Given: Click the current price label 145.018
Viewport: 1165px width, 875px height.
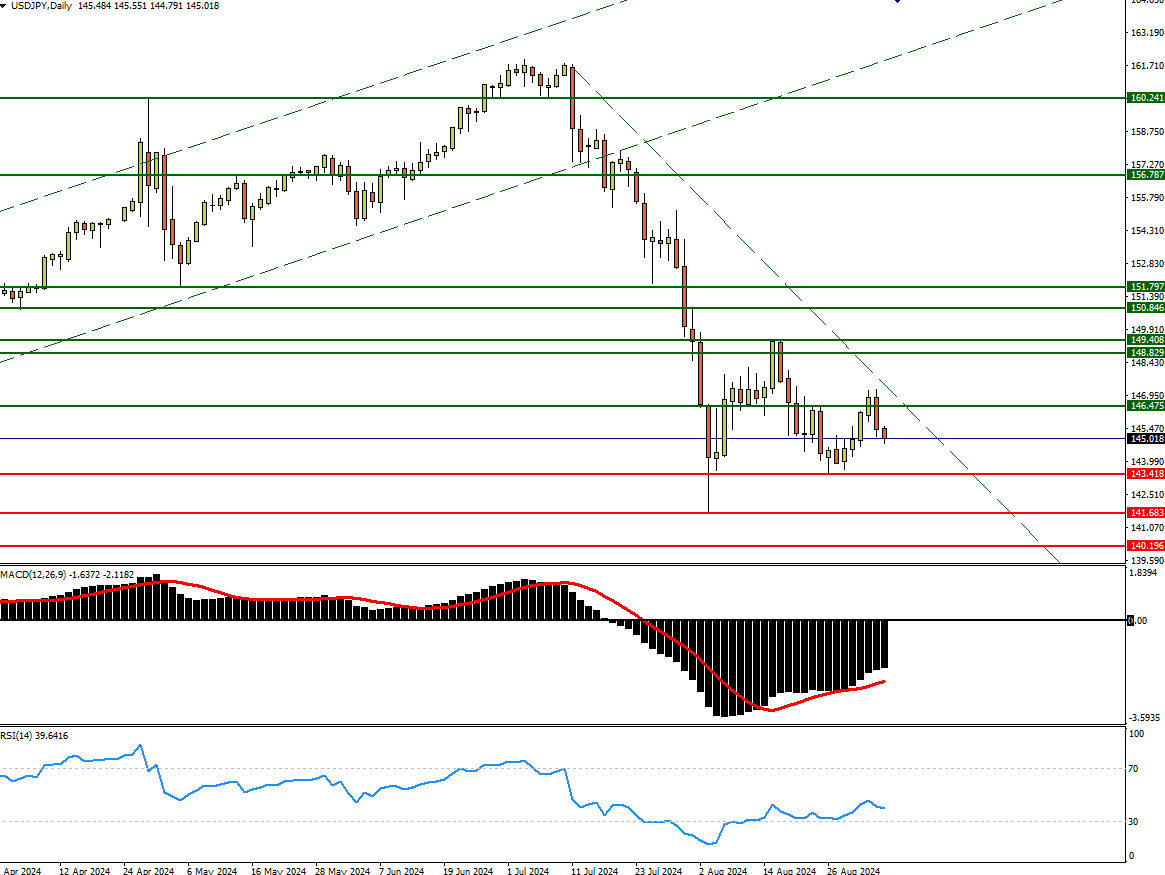Looking at the screenshot, I should 1146,438.
